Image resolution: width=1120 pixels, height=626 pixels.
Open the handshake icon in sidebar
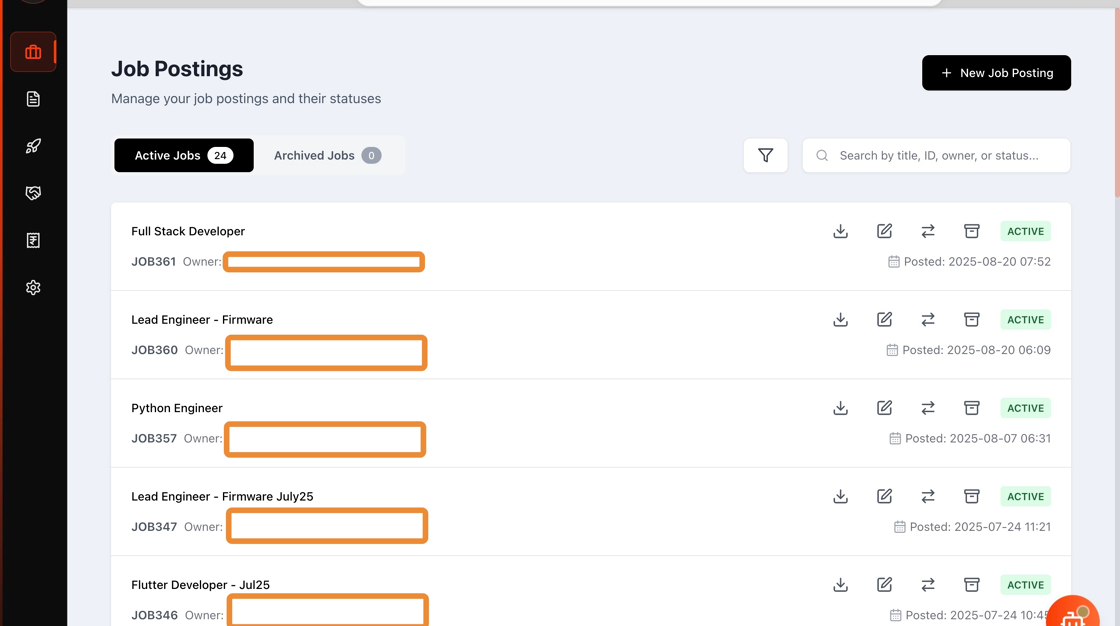33,193
